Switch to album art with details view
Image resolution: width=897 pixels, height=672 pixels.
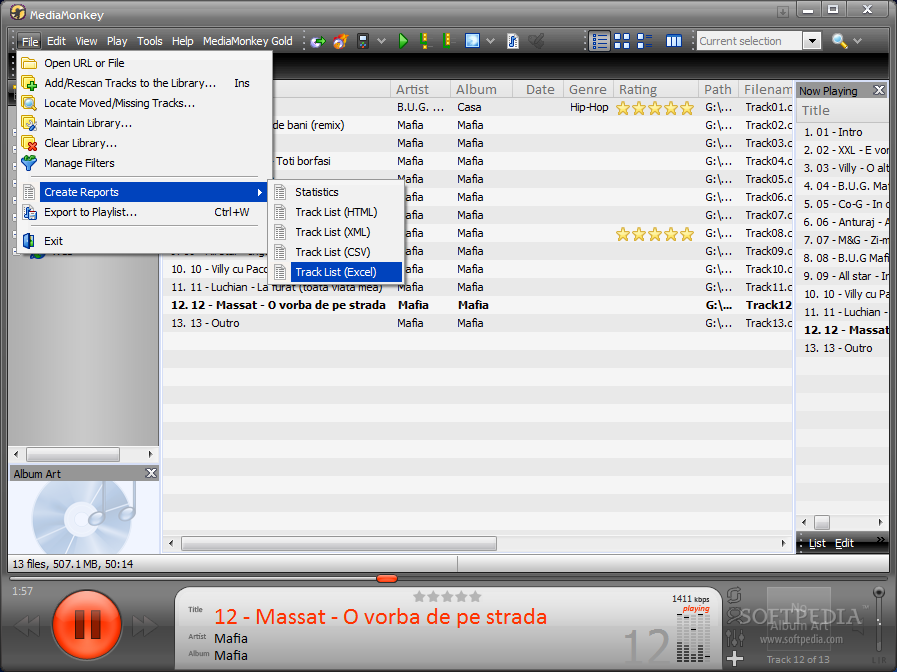point(645,41)
